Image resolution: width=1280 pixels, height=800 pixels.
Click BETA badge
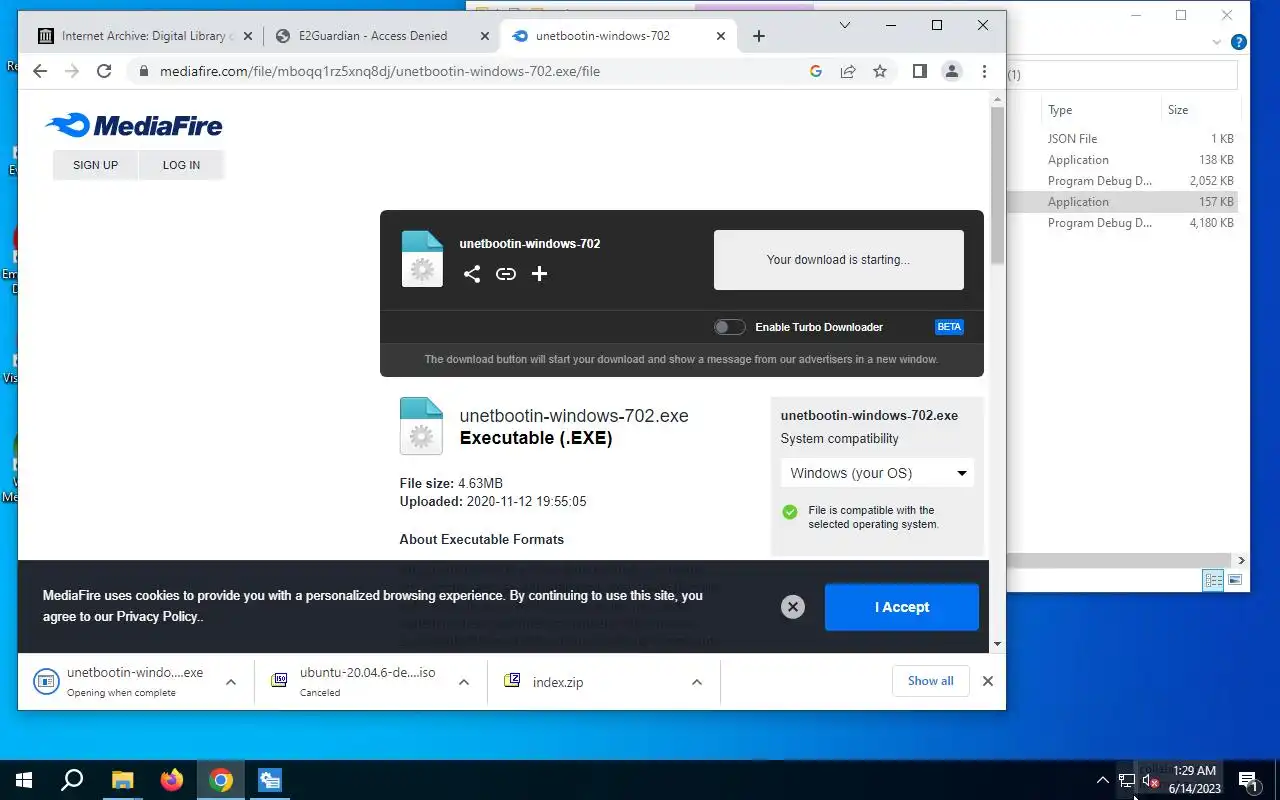pyautogui.click(x=949, y=327)
